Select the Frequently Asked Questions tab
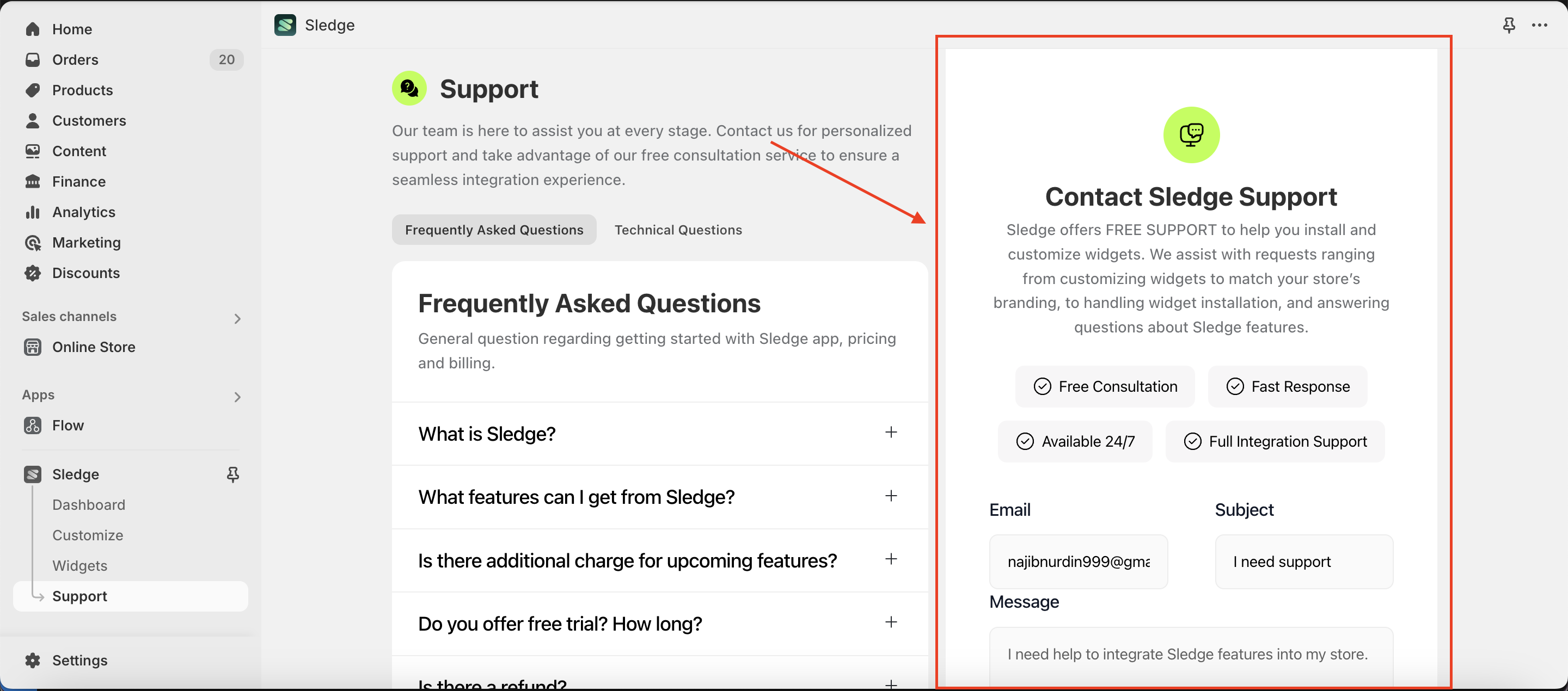Screen dimensions: 1568x691 [x=494, y=230]
